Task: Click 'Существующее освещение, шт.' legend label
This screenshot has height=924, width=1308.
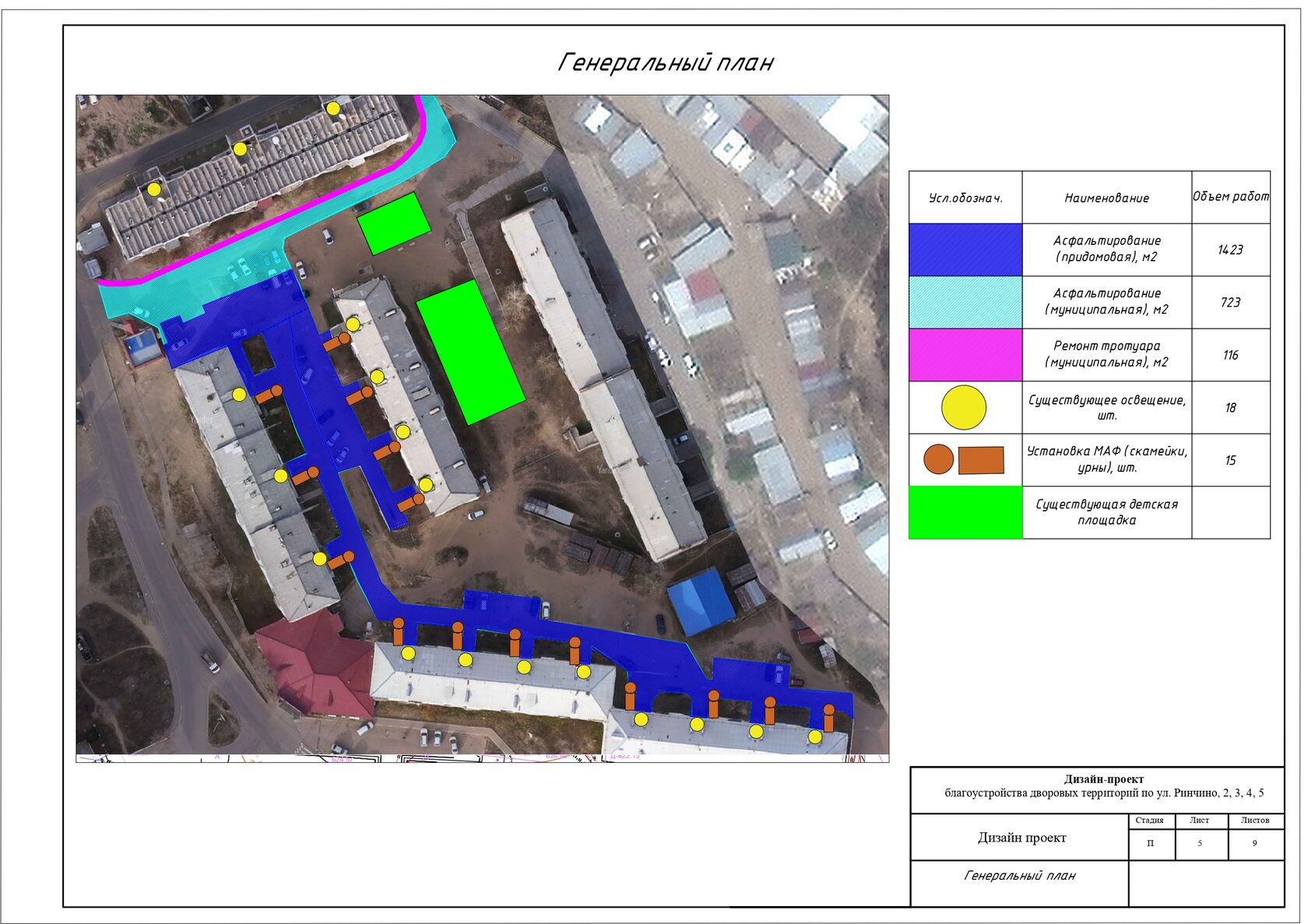Action: (x=1106, y=407)
